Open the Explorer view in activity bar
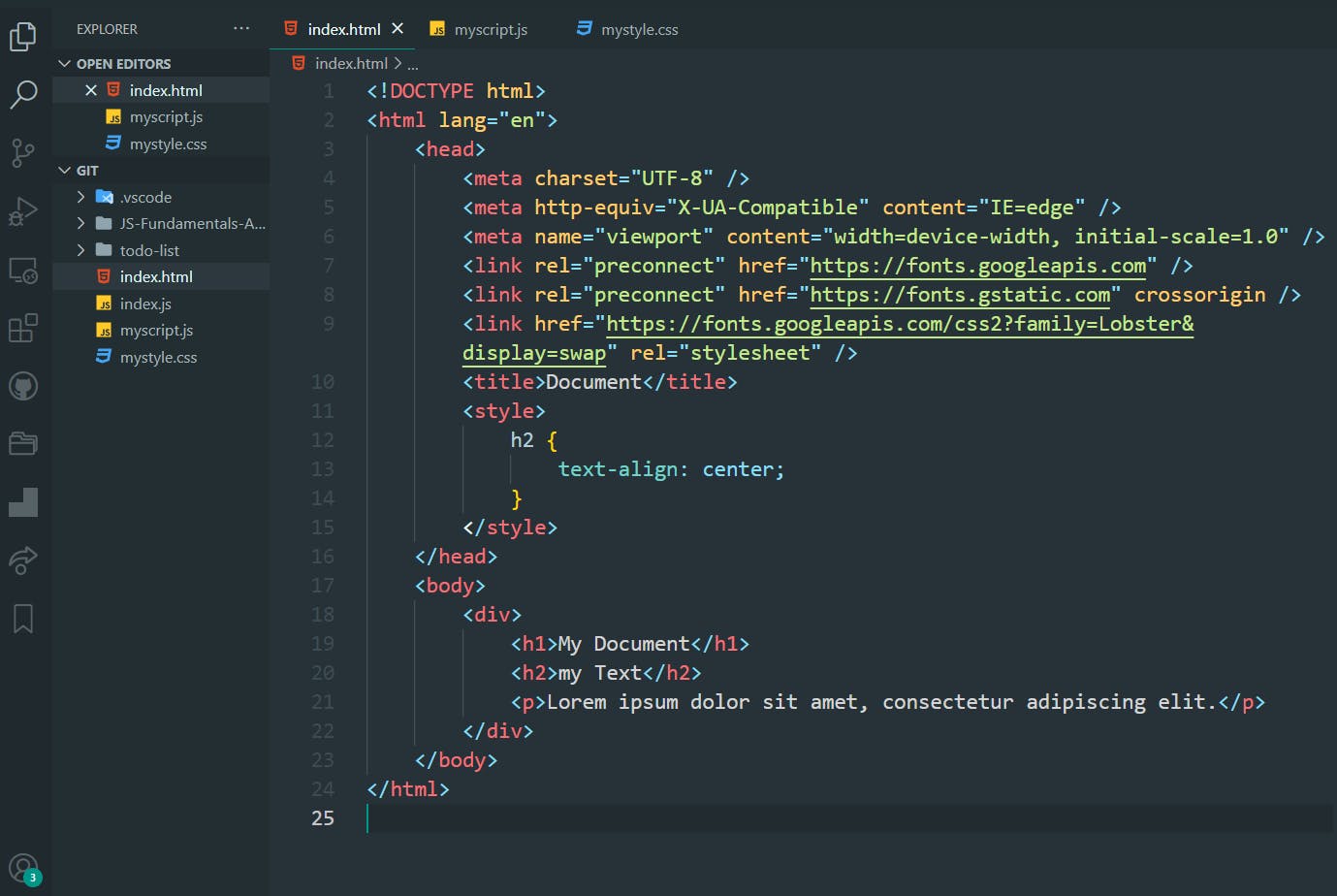Screen dimensions: 1337x896 tap(22, 37)
